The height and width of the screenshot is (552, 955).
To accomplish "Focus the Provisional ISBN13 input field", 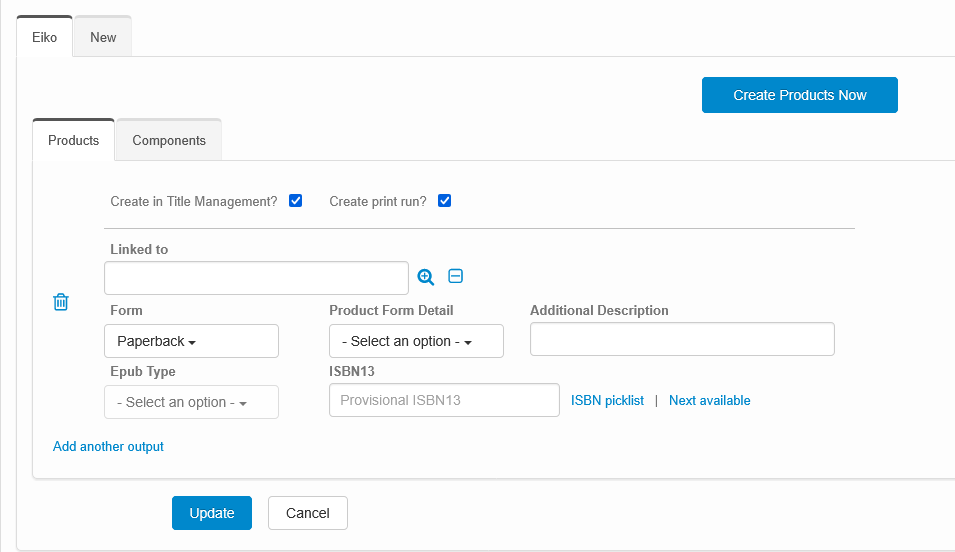I will pos(444,400).
